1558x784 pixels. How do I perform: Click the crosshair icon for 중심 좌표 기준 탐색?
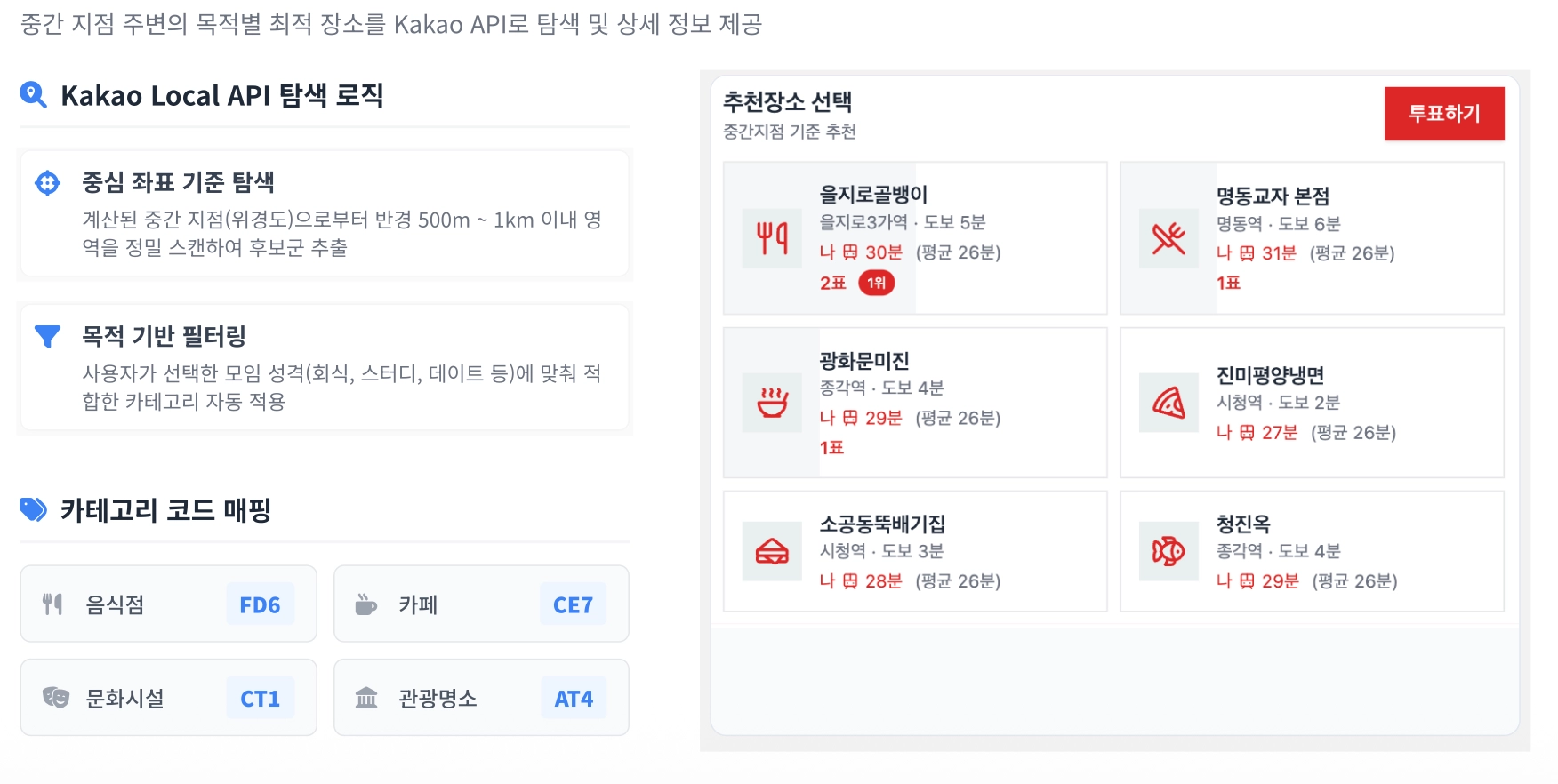click(x=47, y=183)
